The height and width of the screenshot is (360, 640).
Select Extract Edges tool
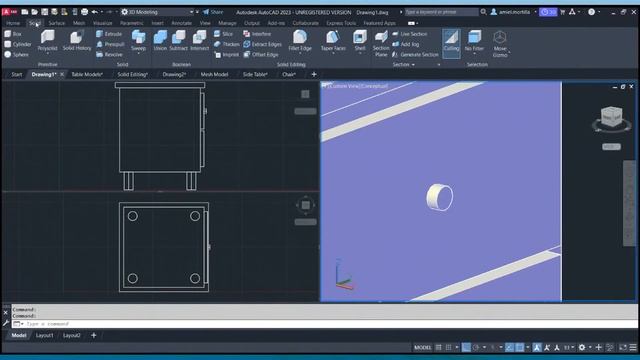click(262, 44)
